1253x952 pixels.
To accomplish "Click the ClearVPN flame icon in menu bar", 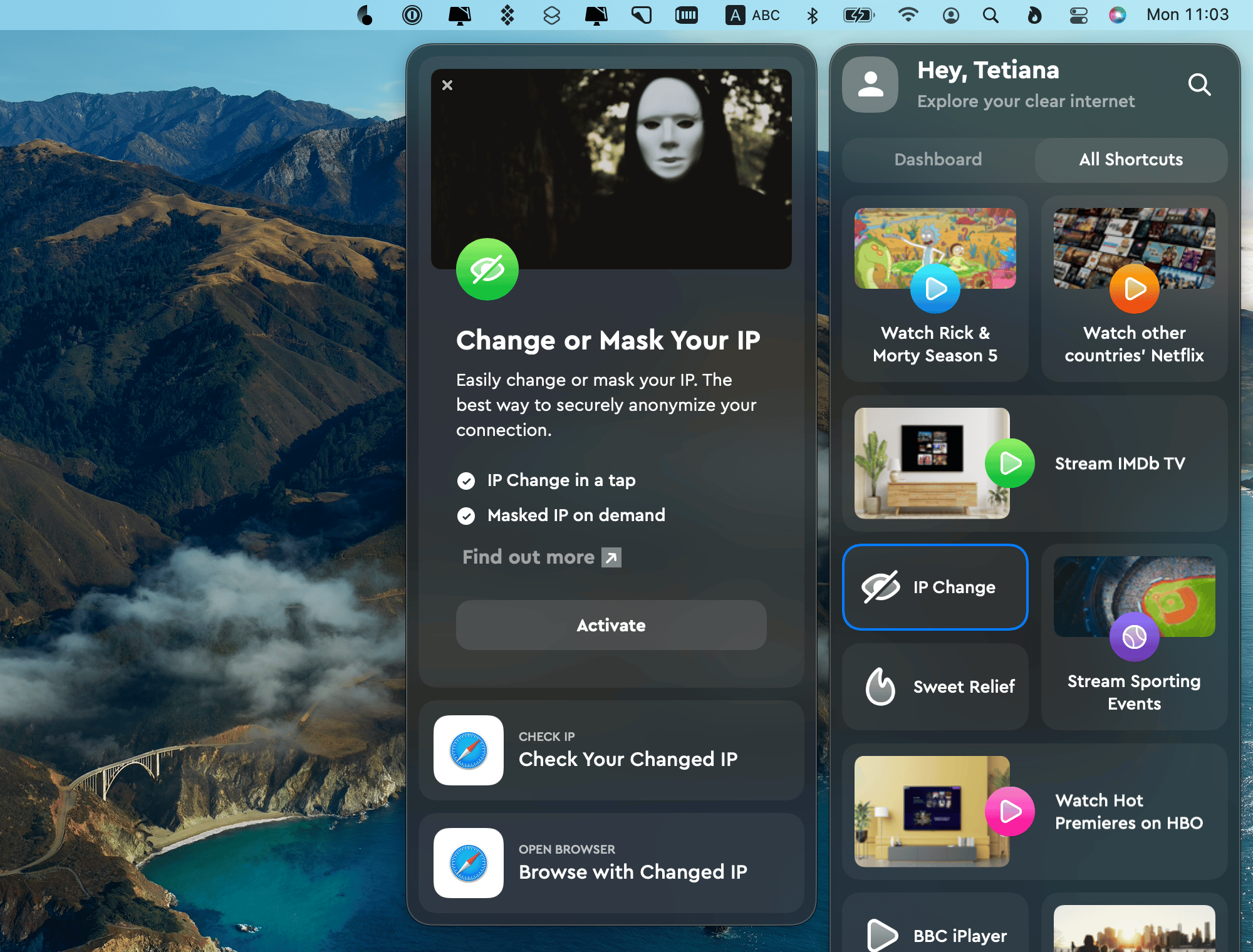I will 1034,15.
